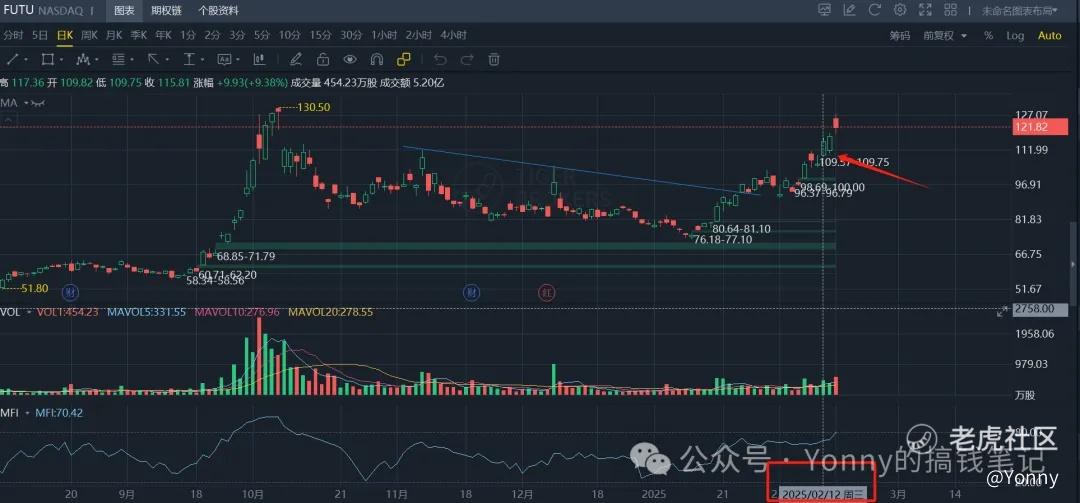Image resolution: width=1080 pixels, height=503 pixels.
Task: Select the trend line drawing tool
Action: (x=10, y=59)
